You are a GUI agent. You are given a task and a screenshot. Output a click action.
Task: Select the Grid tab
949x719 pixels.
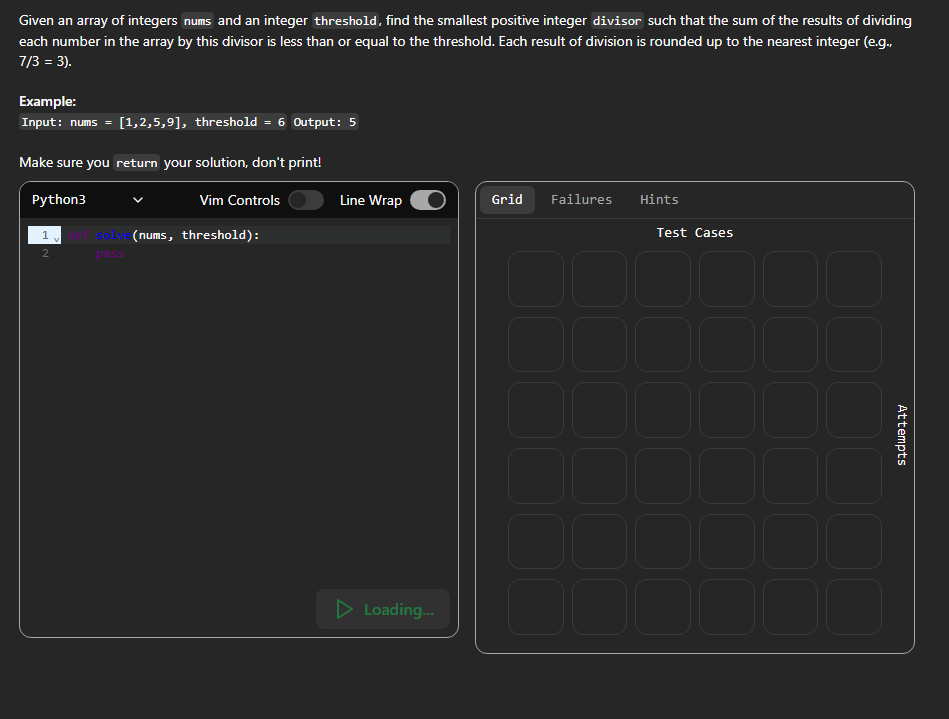pos(507,199)
